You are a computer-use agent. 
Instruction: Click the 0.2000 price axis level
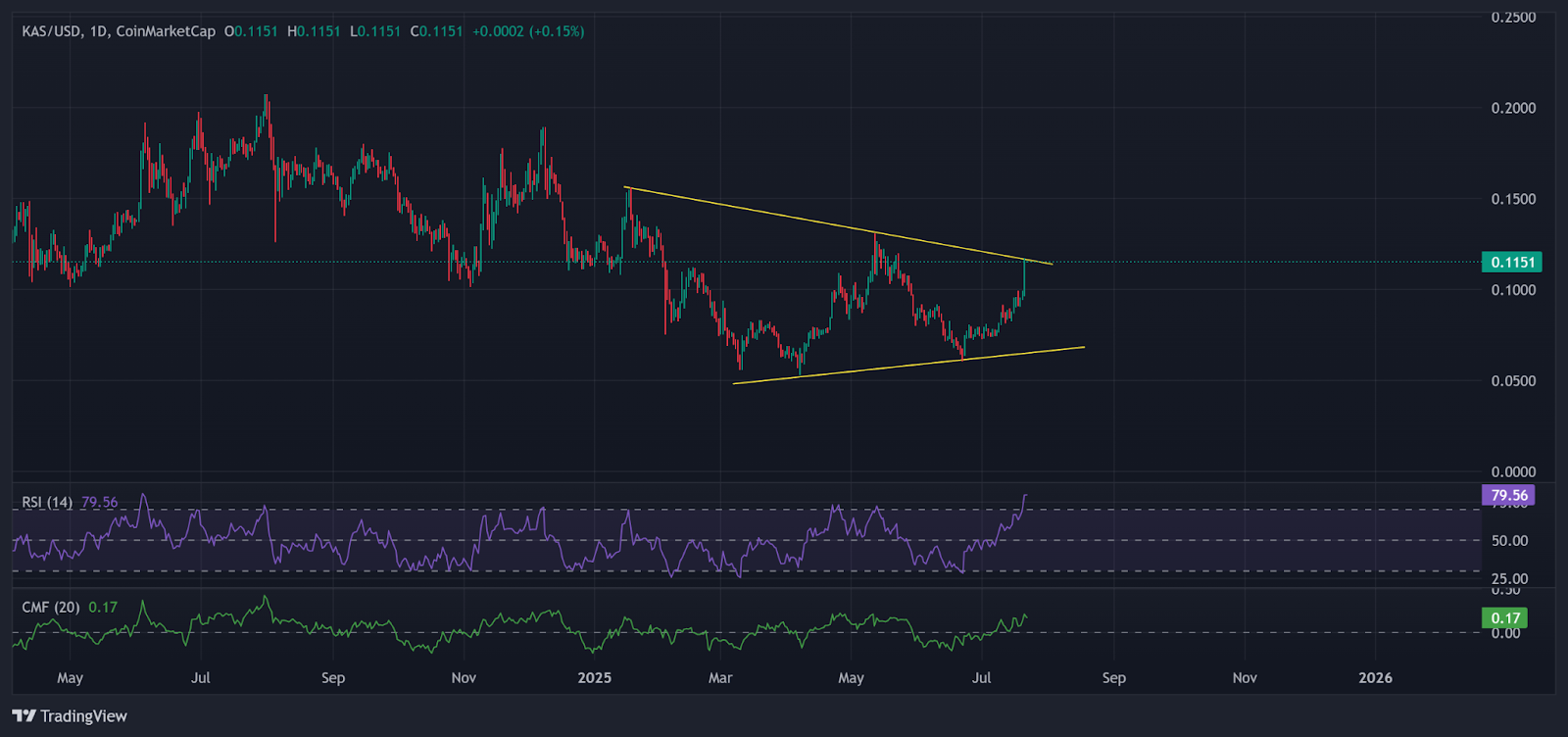(1513, 108)
